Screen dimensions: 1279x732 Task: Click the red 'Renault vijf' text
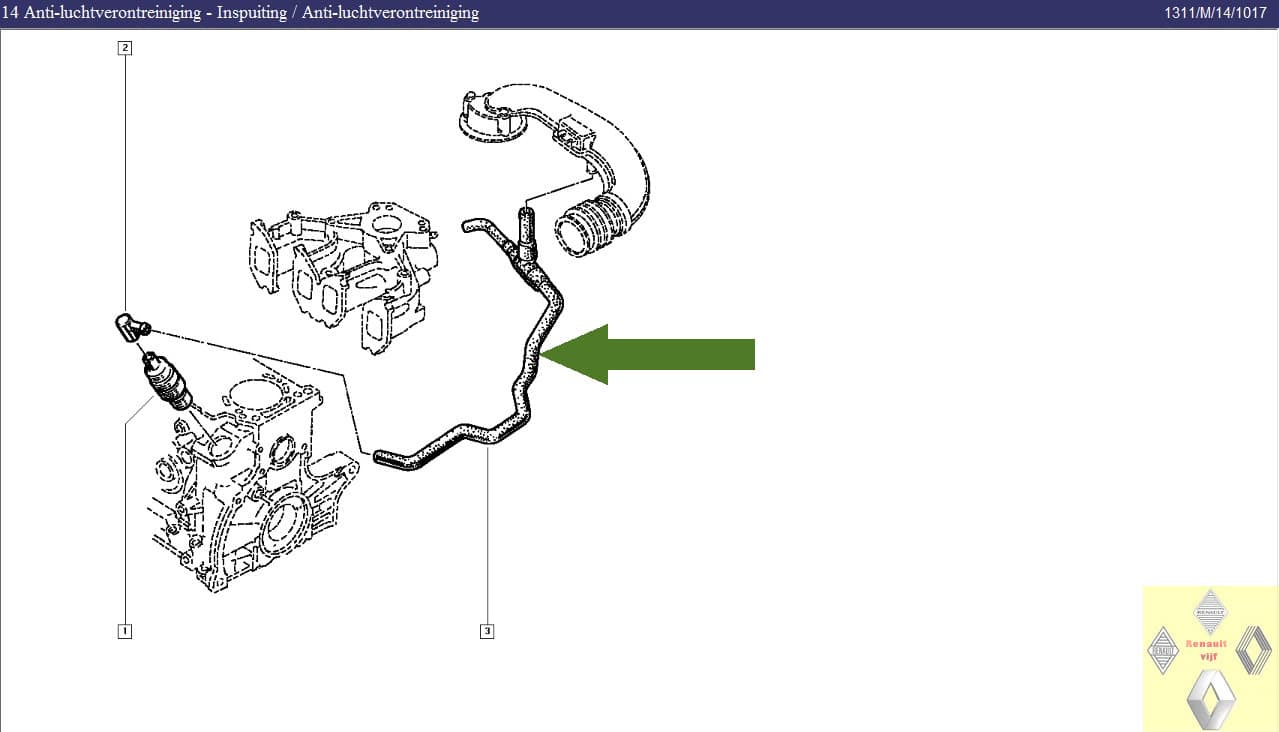tap(1206, 649)
